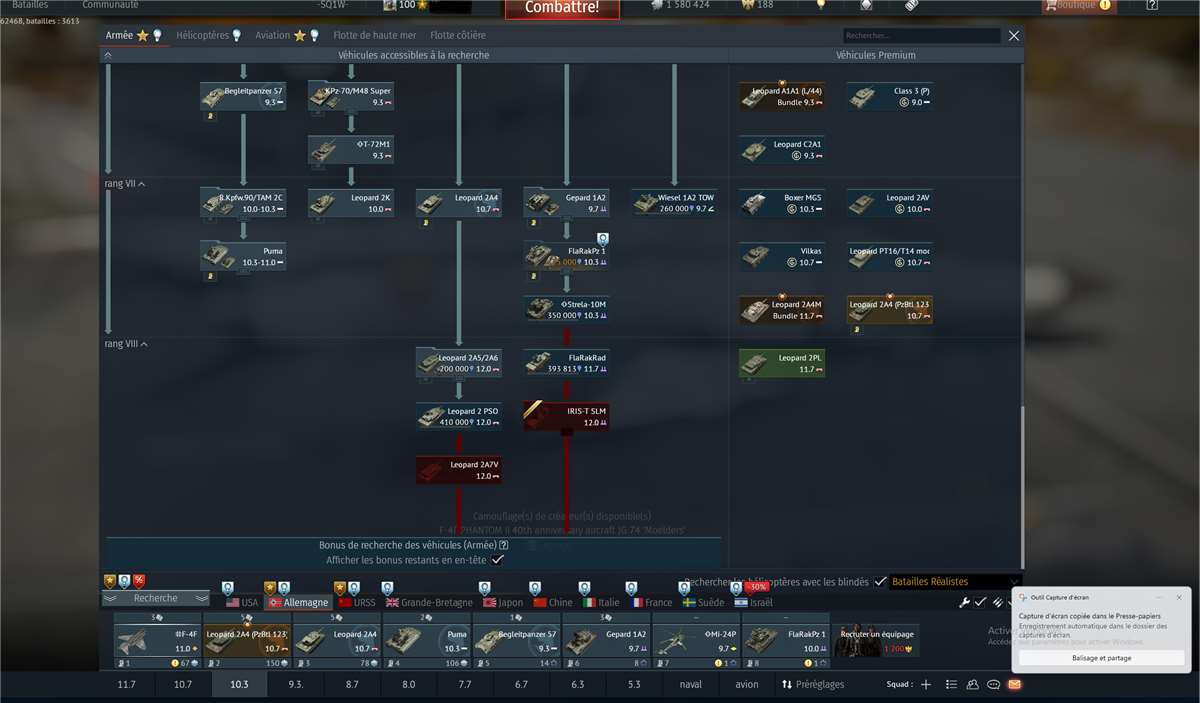Collapse the rang VII section
The width and height of the screenshot is (1200, 703).
point(141,184)
